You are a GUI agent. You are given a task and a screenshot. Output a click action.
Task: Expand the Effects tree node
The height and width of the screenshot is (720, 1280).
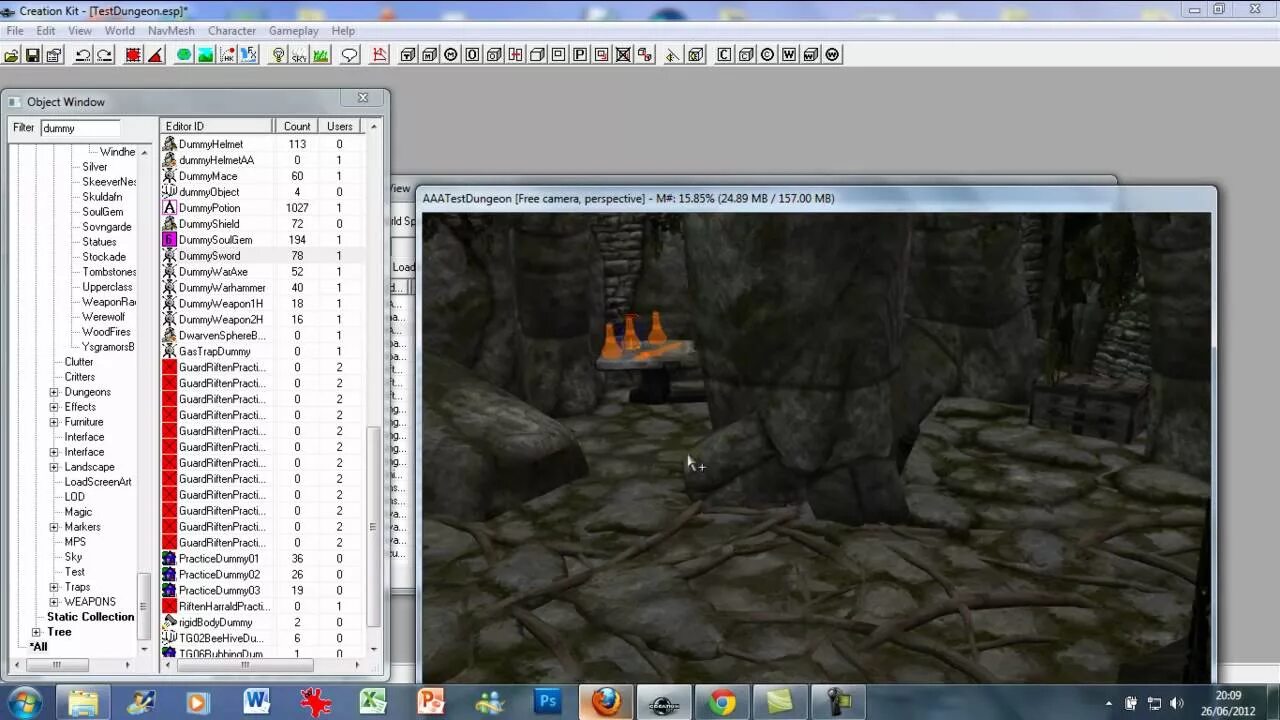54,407
